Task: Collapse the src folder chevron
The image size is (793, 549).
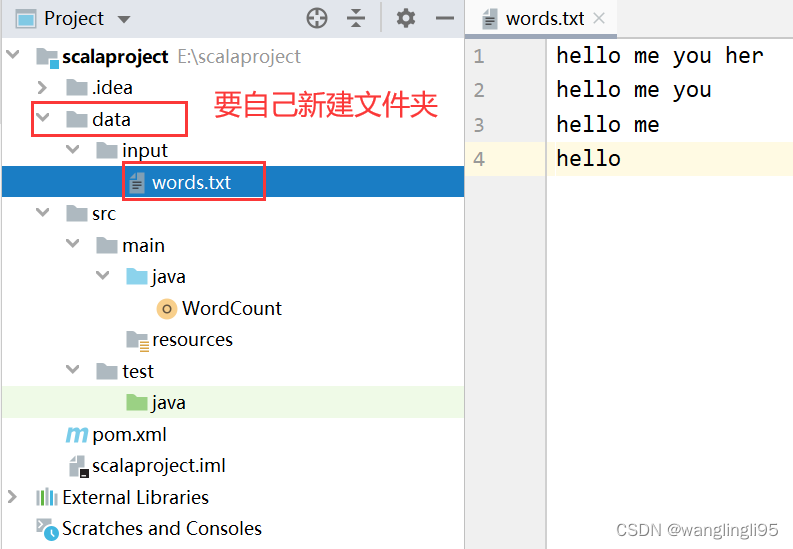Action: click(43, 212)
